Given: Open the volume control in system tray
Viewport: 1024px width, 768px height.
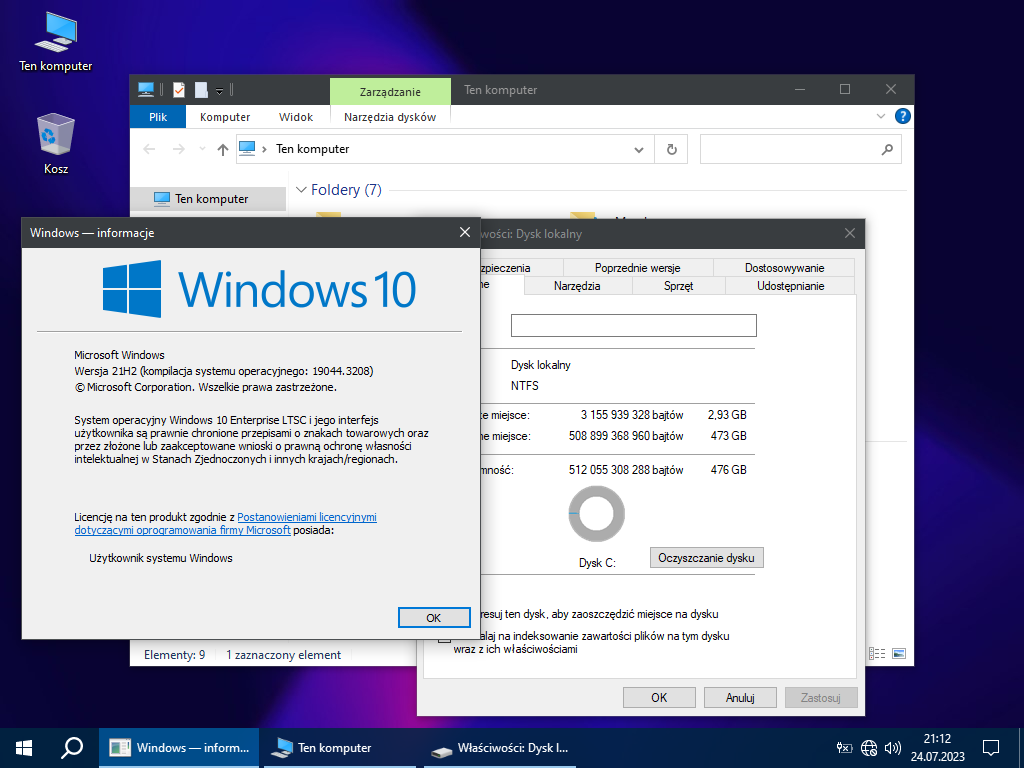Looking at the screenshot, I should point(893,747).
